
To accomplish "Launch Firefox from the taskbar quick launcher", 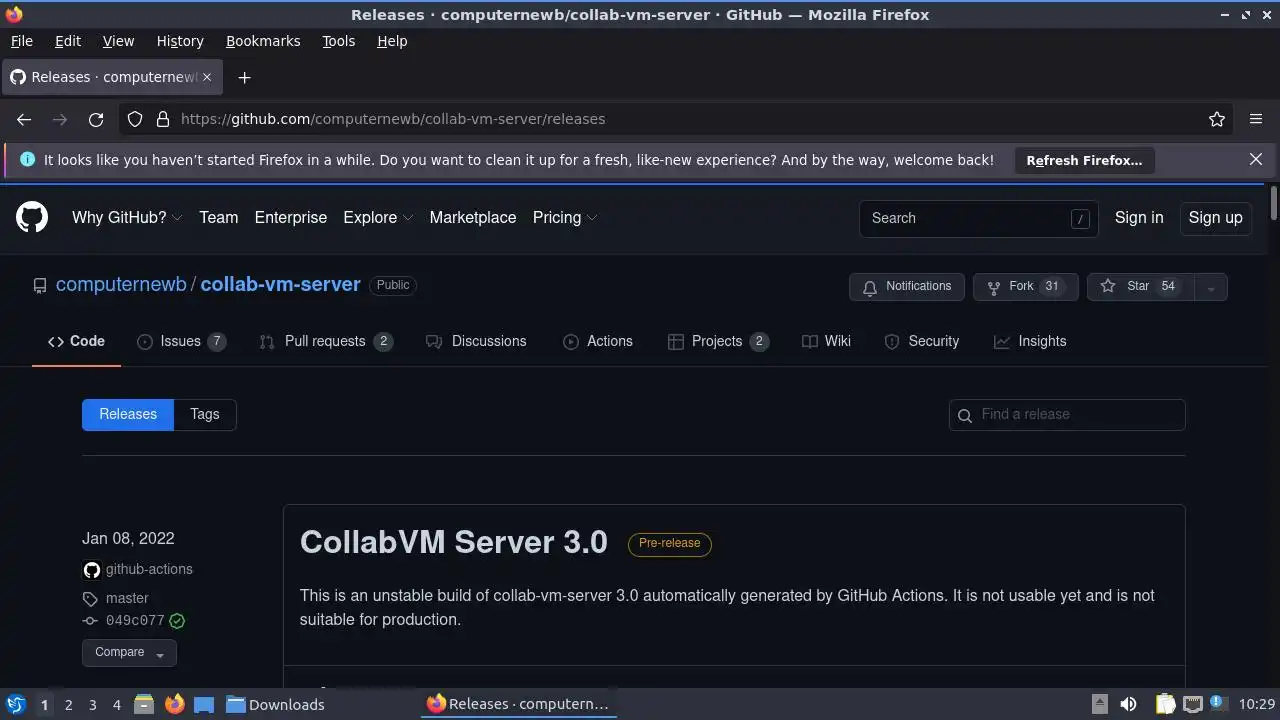I will tap(174, 704).
